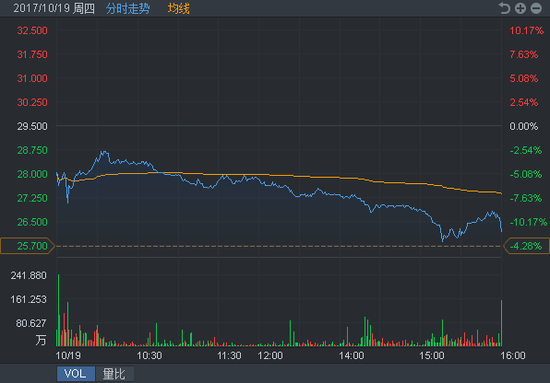Screen dimensions: 550x383
Task: Click the 10:30 time axis label
Action: pos(149,355)
